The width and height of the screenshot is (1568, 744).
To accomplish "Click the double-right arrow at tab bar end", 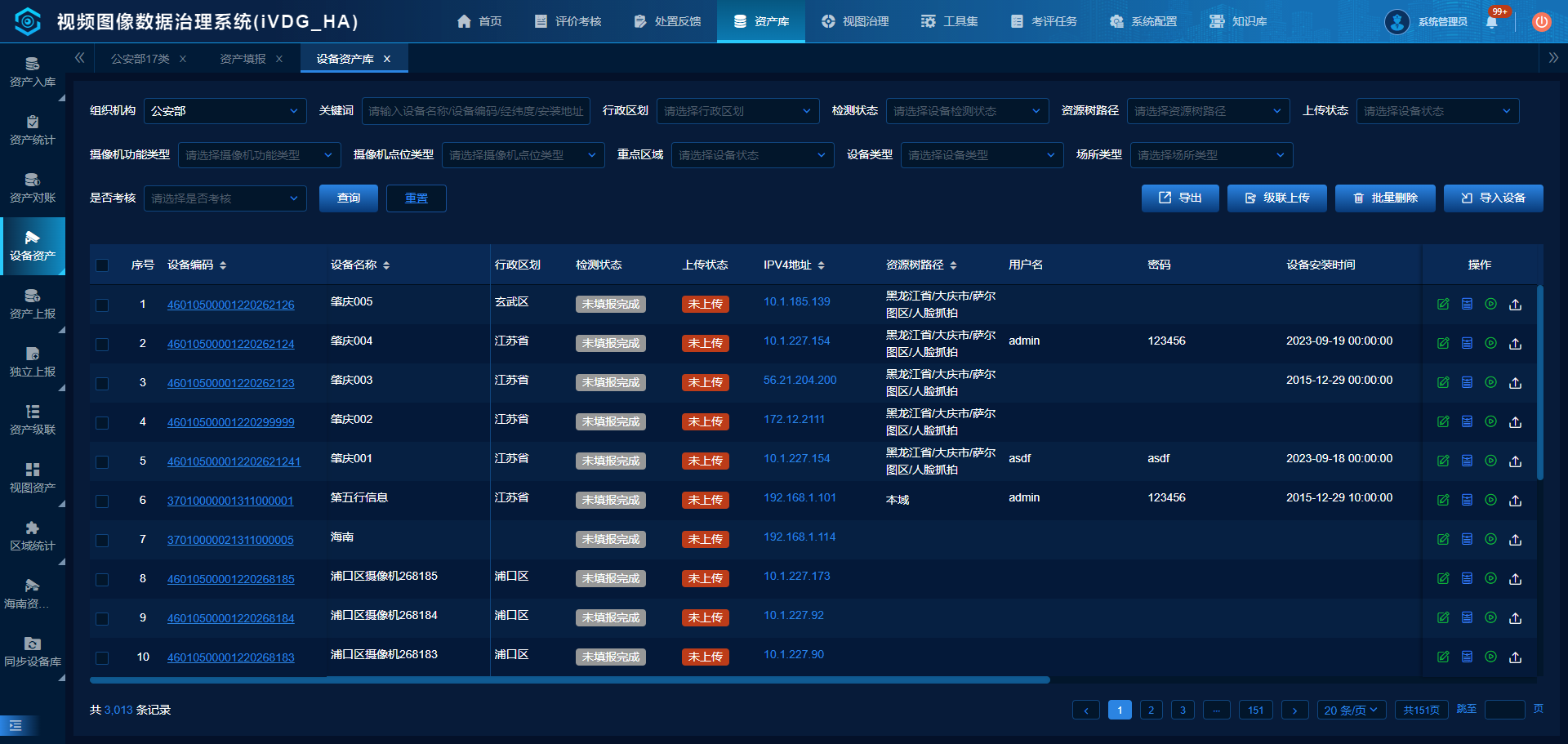I will [x=1553, y=58].
